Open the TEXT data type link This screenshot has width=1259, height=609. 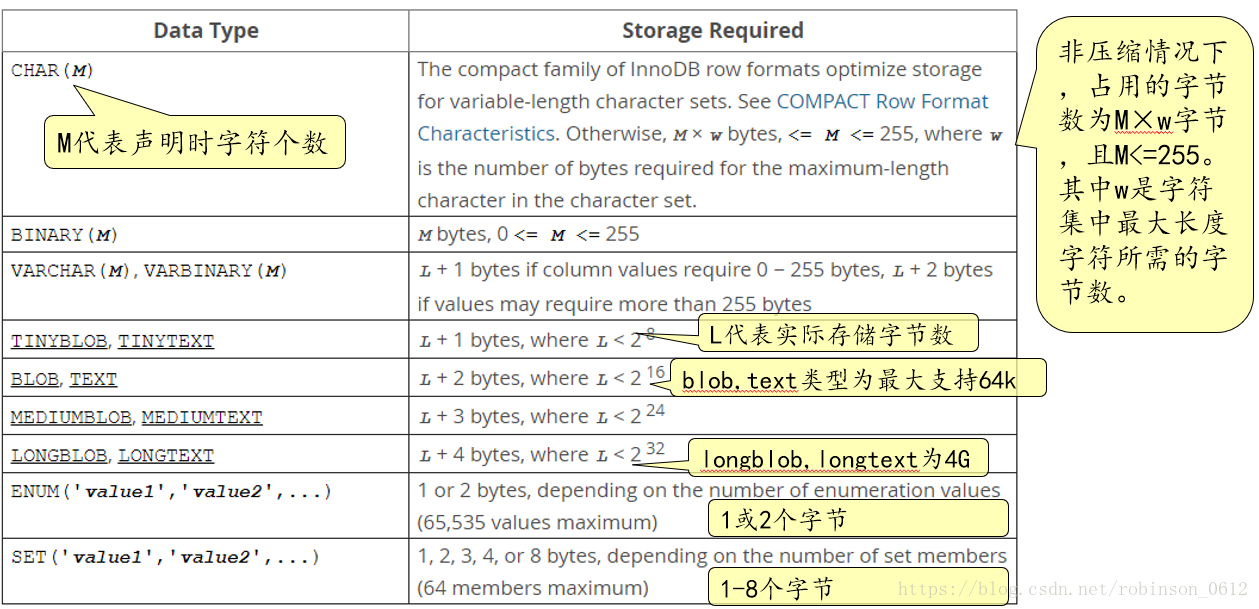pyautogui.click(x=93, y=380)
